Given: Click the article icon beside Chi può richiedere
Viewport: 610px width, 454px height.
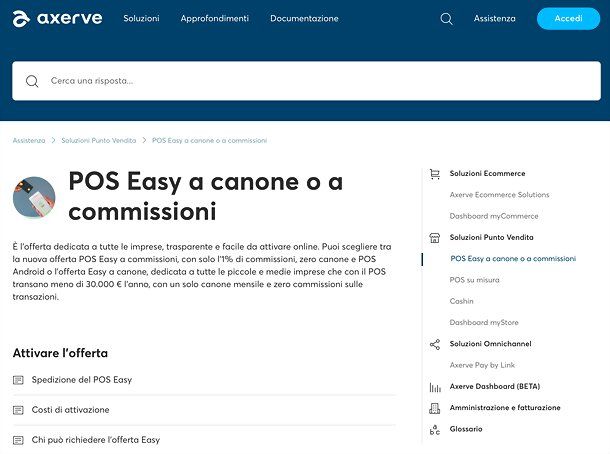Looking at the screenshot, I should tap(18, 440).
